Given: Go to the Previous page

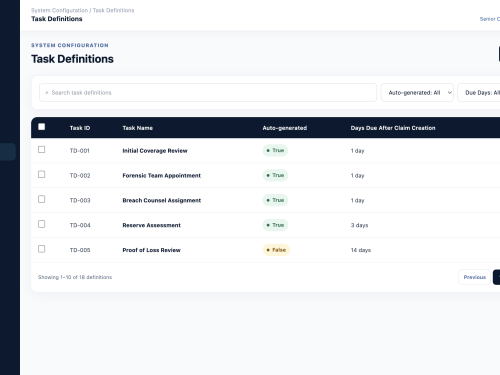Looking at the screenshot, I should tap(475, 277).
